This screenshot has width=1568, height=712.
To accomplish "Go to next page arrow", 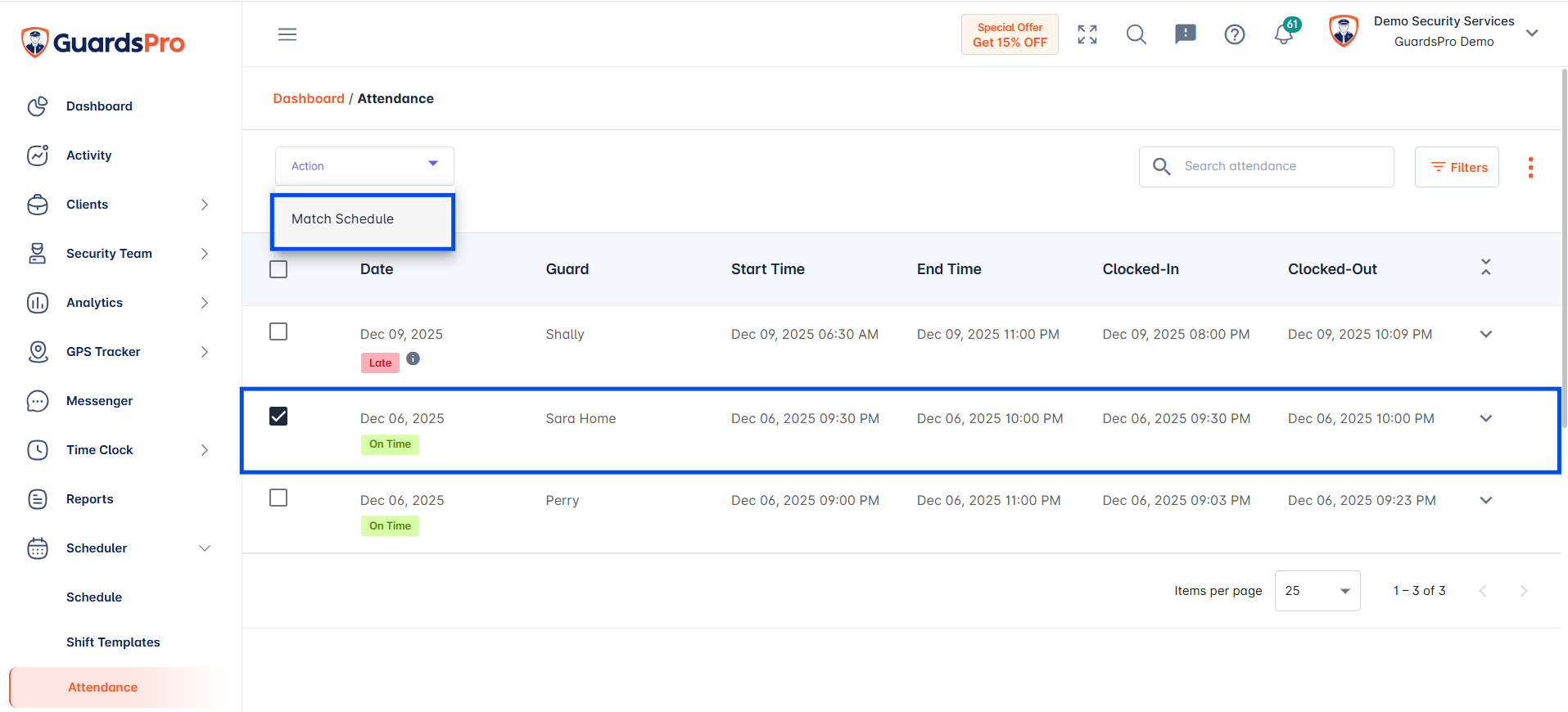I will (1524, 591).
